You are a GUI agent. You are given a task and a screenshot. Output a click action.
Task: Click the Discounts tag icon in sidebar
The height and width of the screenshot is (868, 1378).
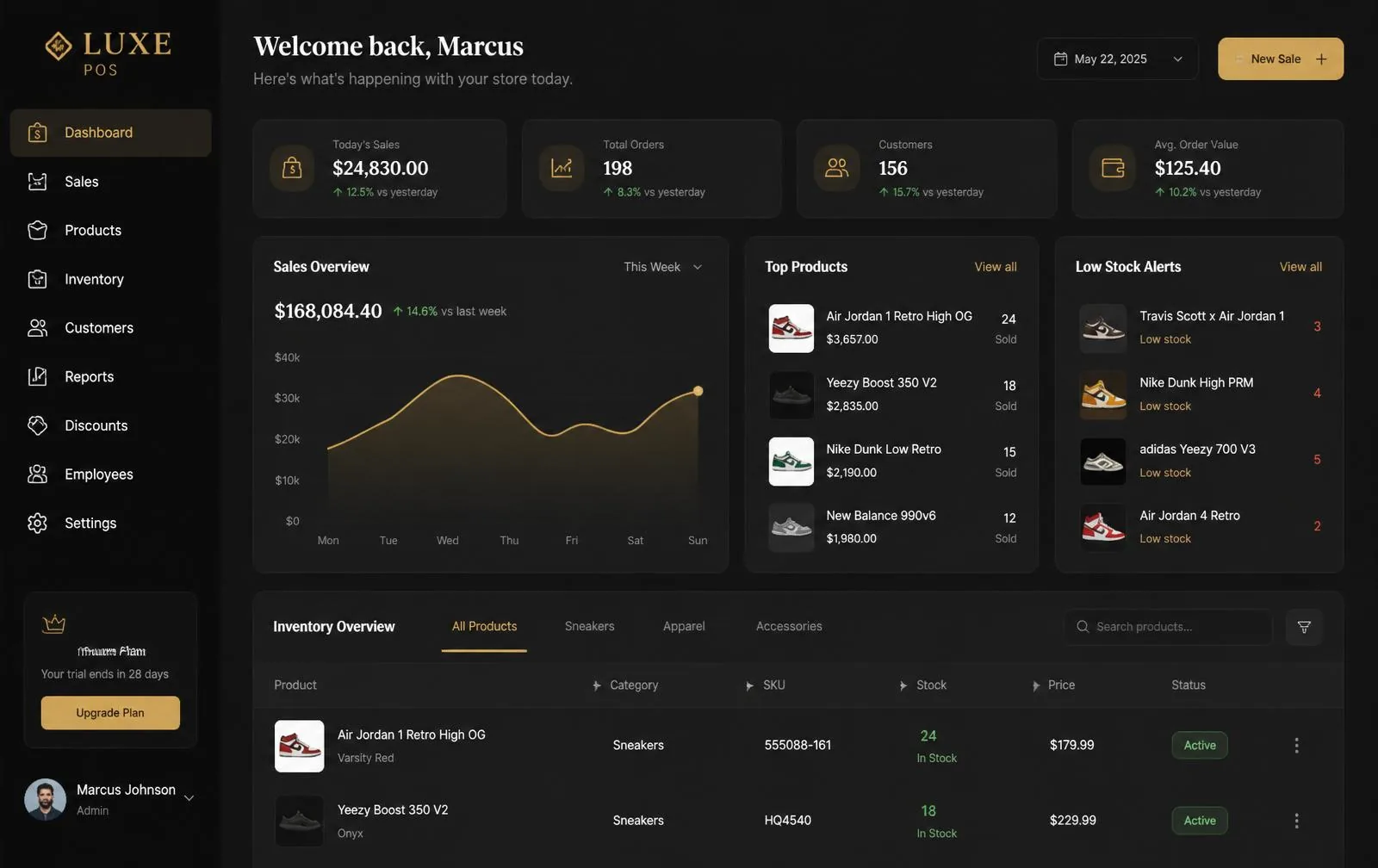pos(37,425)
